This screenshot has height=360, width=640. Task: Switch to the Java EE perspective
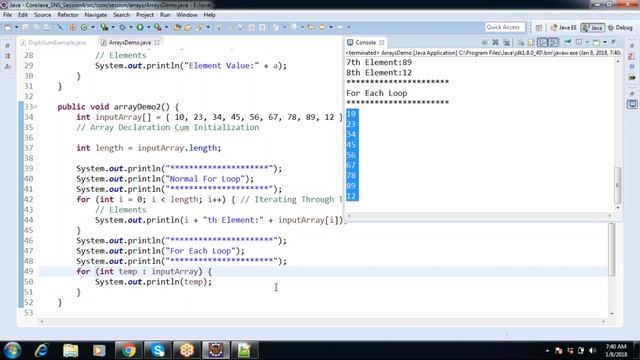(x=564, y=28)
